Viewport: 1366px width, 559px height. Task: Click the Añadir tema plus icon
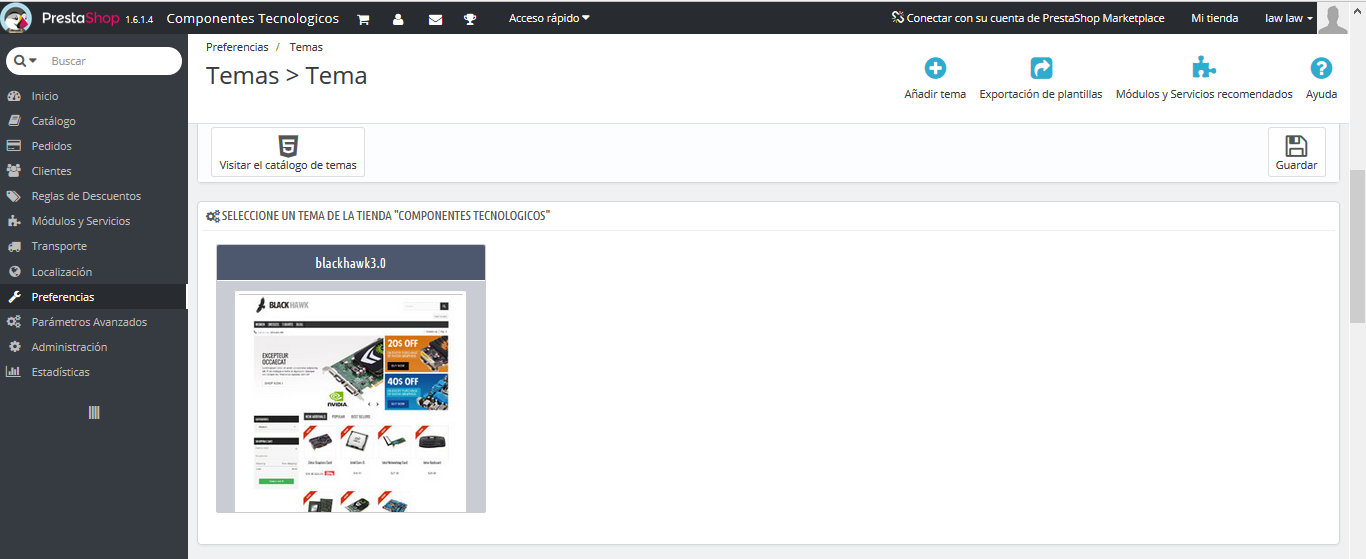(x=935, y=69)
